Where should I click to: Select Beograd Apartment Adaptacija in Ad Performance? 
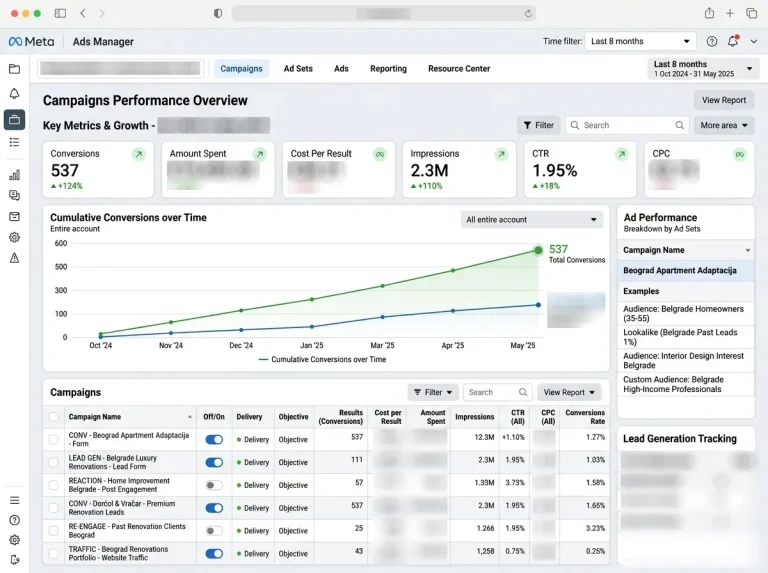pyautogui.click(x=686, y=270)
